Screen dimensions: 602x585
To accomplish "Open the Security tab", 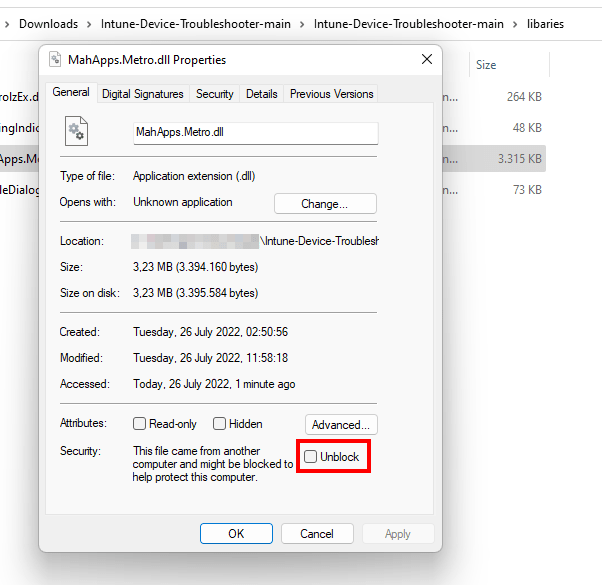I will pyautogui.click(x=214, y=94).
